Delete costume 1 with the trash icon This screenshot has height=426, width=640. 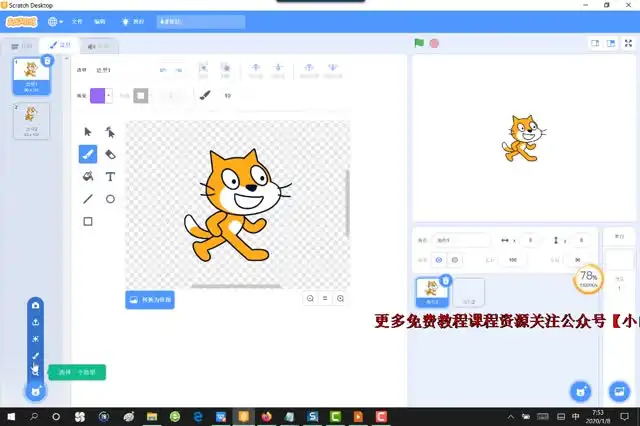click(47, 60)
